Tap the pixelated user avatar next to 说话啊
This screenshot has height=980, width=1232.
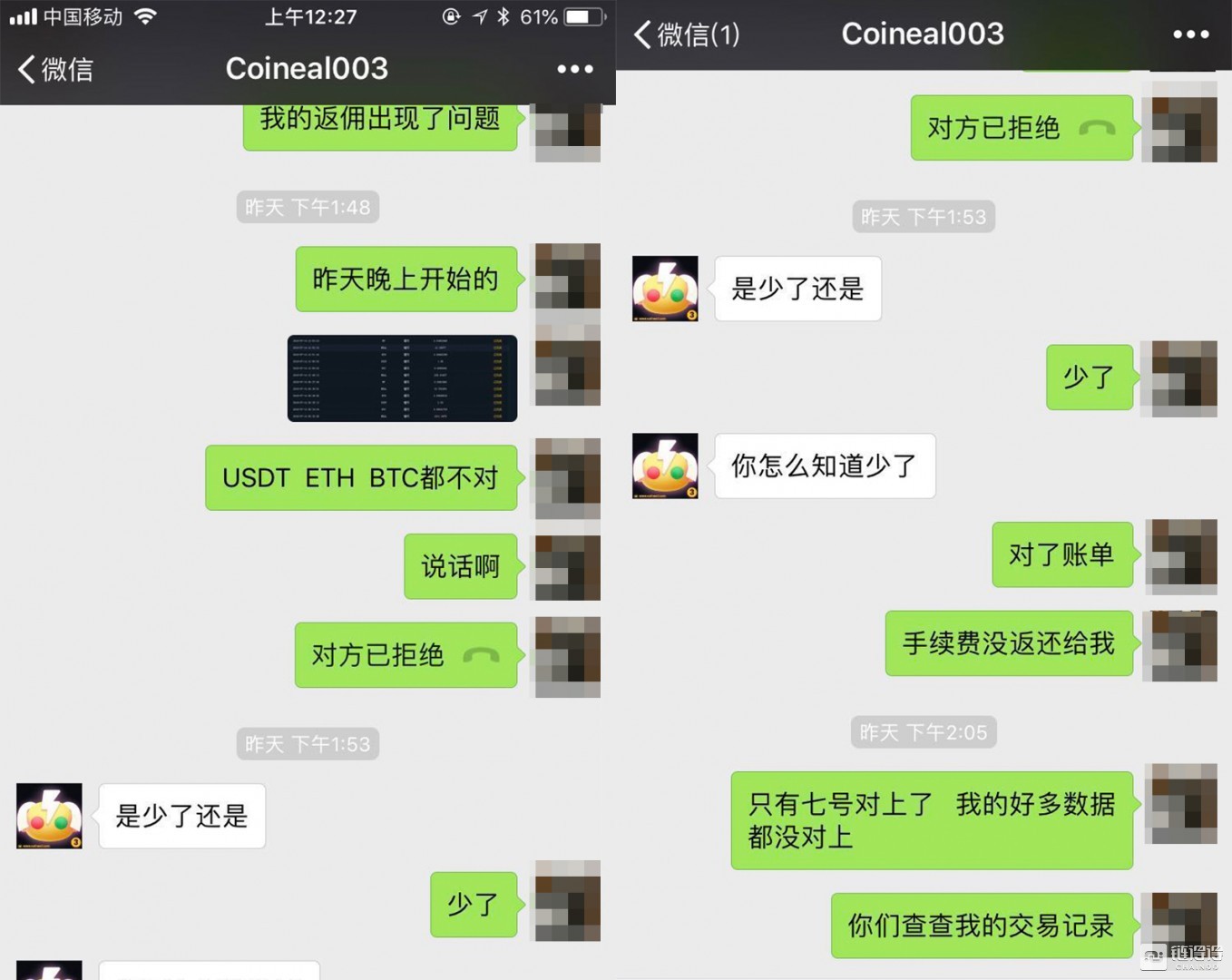tap(568, 567)
